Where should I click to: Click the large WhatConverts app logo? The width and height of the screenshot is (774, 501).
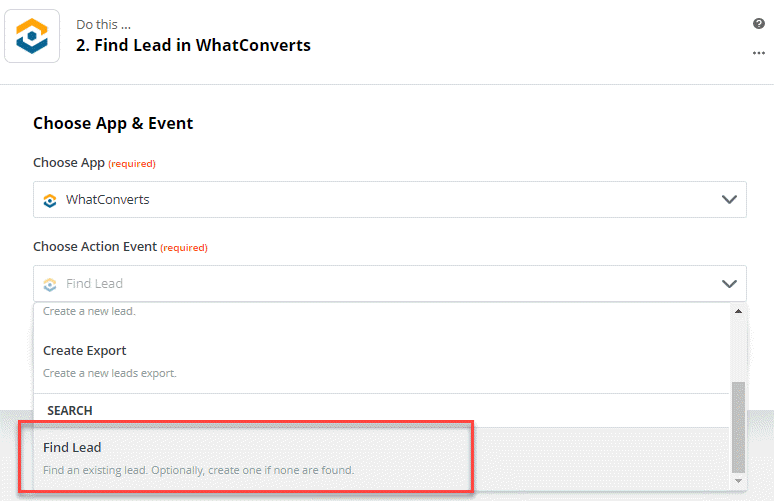32,36
